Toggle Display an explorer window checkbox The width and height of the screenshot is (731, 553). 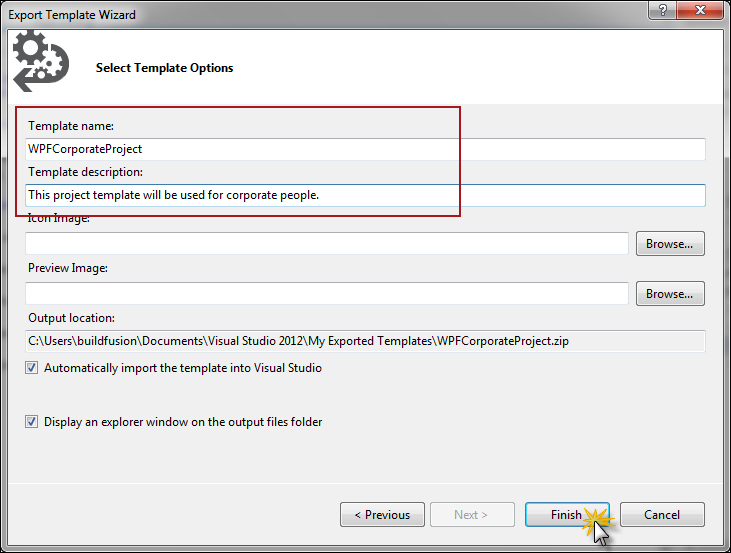(x=32, y=422)
